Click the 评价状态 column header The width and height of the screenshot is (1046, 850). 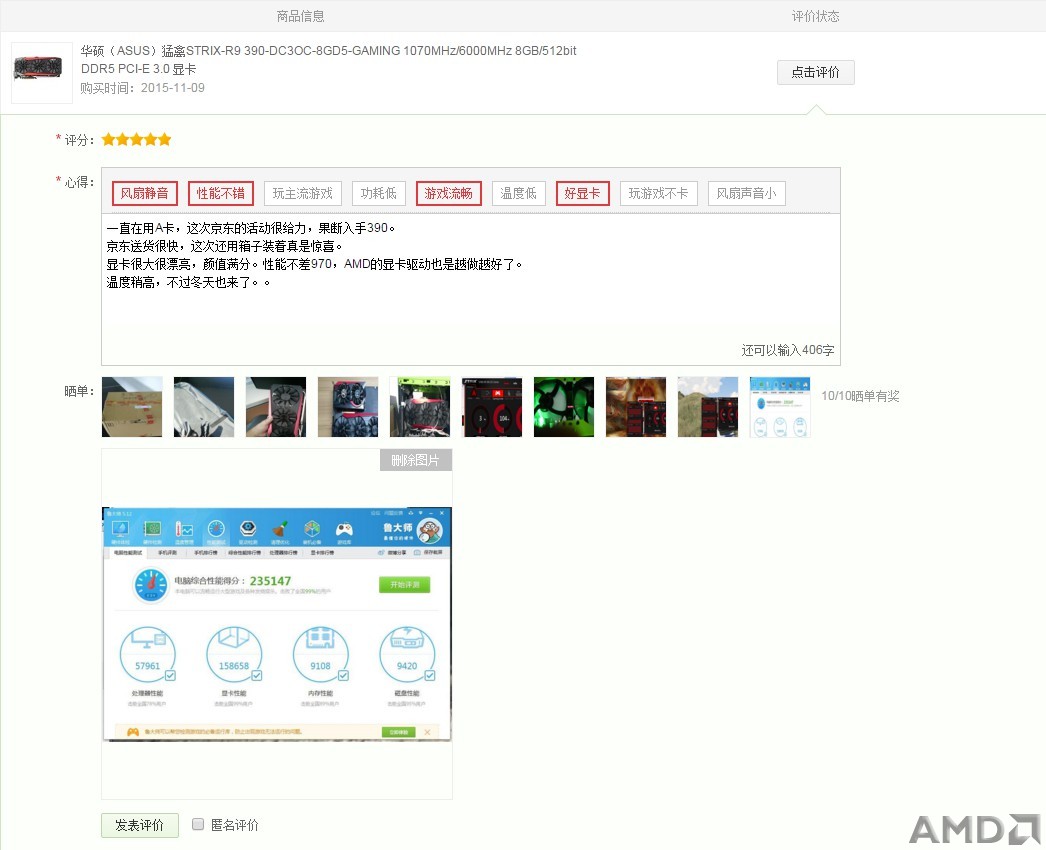point(815,16)
